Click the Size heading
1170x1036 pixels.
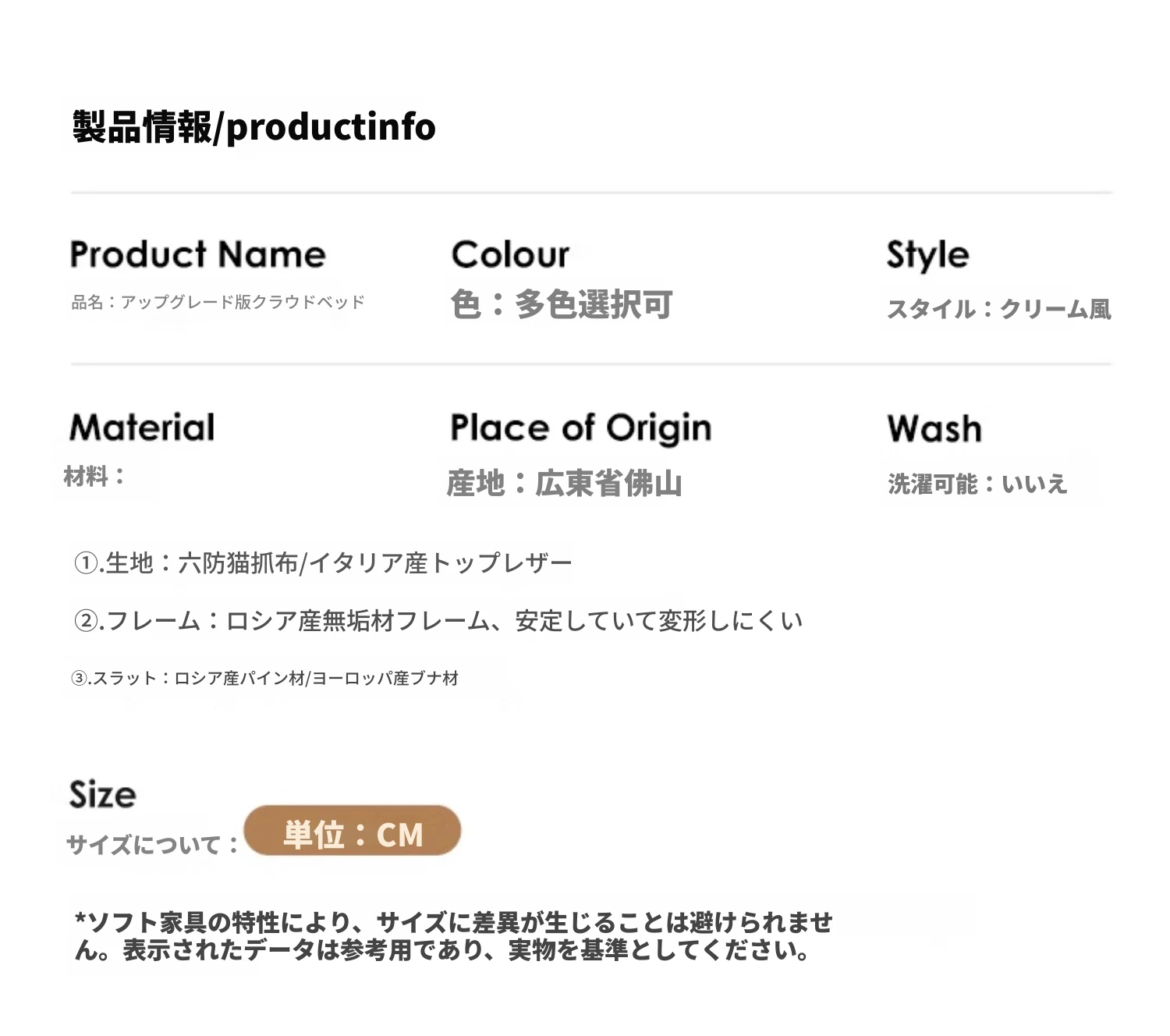(x=103, y=794)
